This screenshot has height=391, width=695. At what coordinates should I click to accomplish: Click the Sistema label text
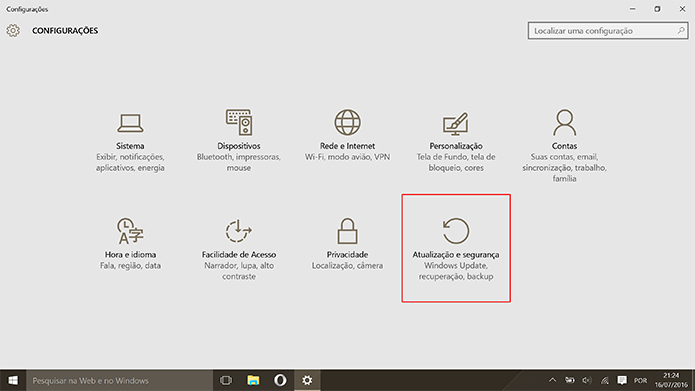[x=130, y=146]
